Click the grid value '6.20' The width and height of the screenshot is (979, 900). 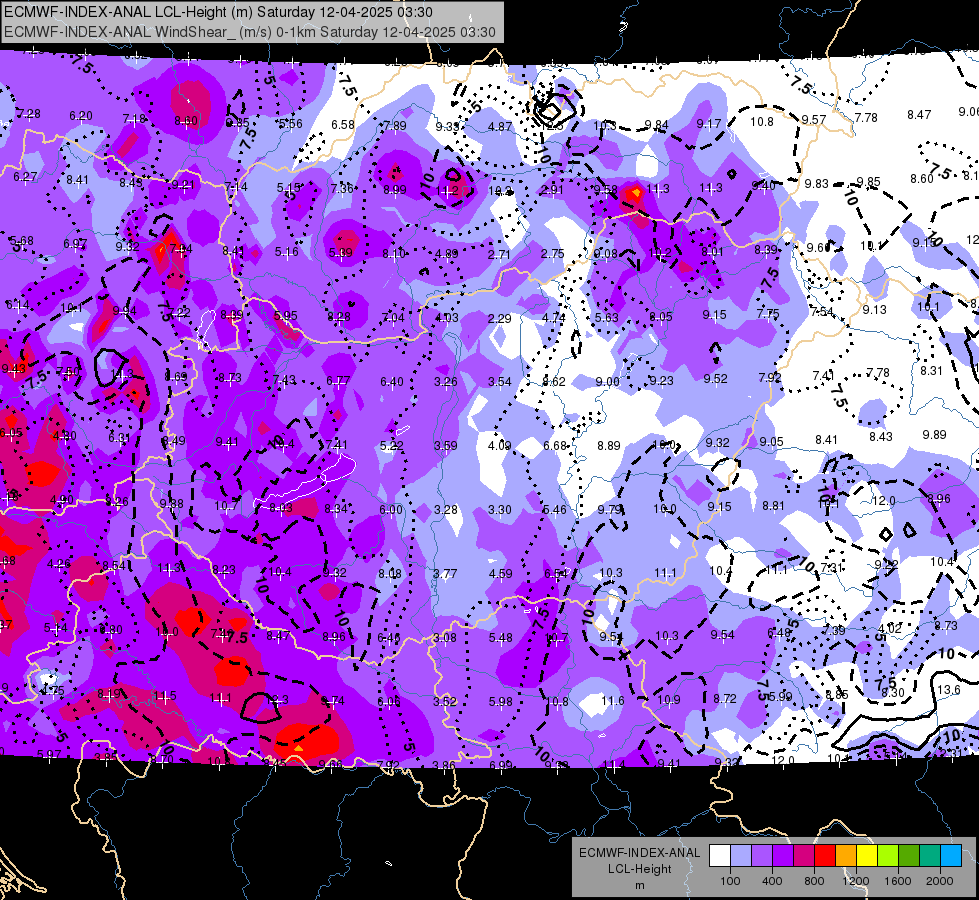[81, 116]
